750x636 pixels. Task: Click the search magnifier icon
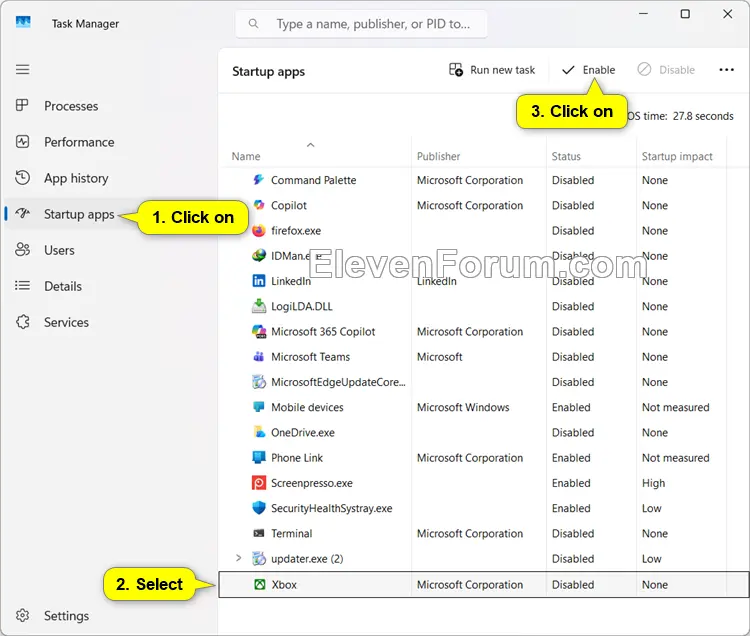(x=254, y=23)
